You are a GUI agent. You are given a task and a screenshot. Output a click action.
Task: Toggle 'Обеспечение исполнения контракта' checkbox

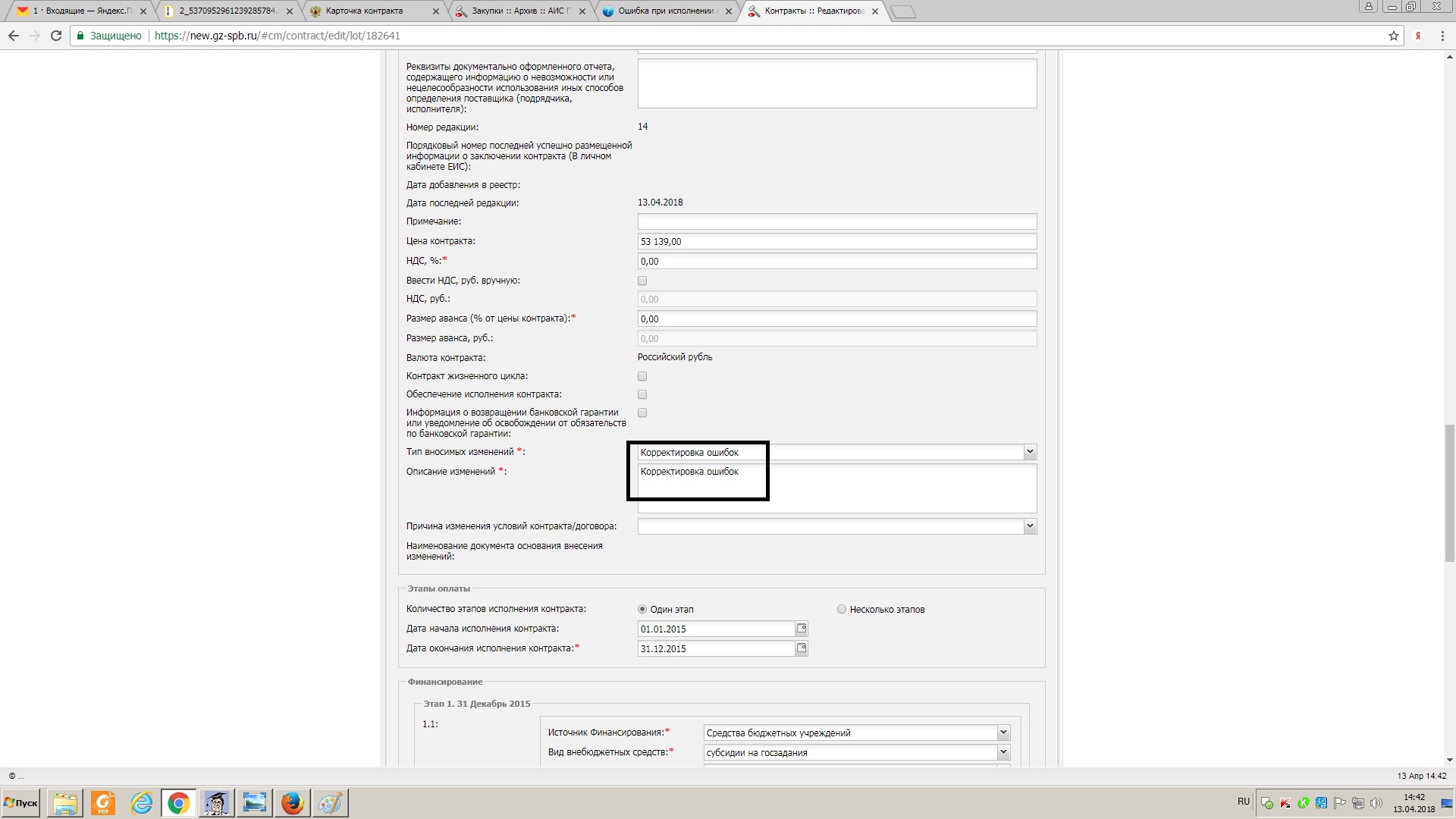pos(642,394)
